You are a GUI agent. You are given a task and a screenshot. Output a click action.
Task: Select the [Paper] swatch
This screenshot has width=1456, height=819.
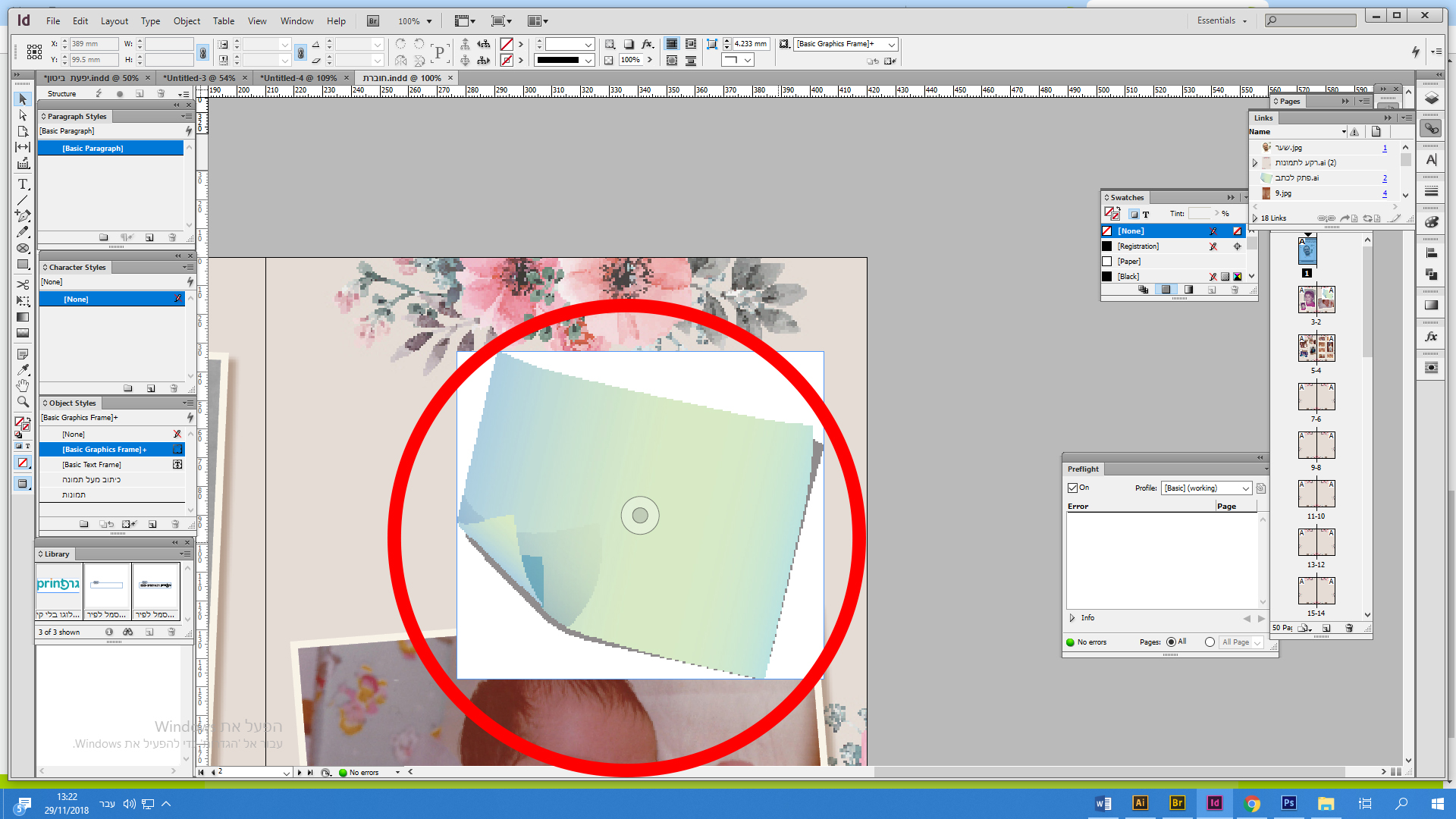tap(1128, 262)
